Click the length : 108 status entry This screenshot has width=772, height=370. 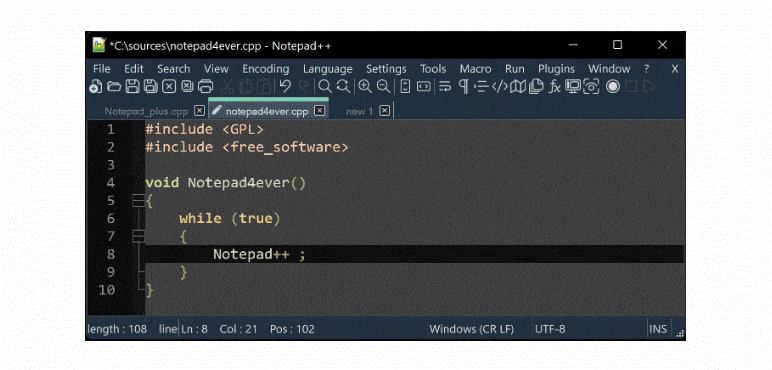click(117, 329)
